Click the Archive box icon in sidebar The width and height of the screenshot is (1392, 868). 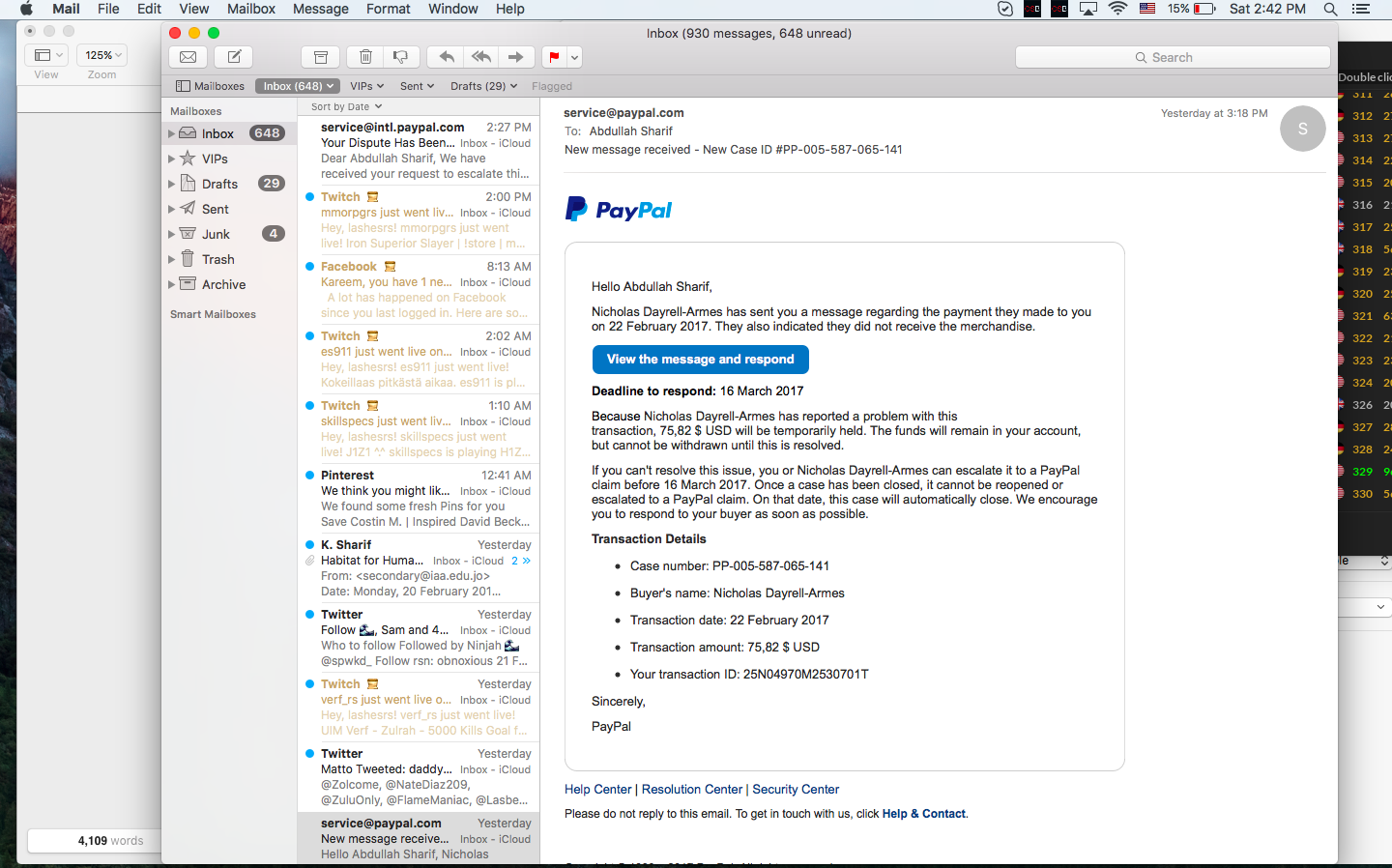(x=188, y=284)
